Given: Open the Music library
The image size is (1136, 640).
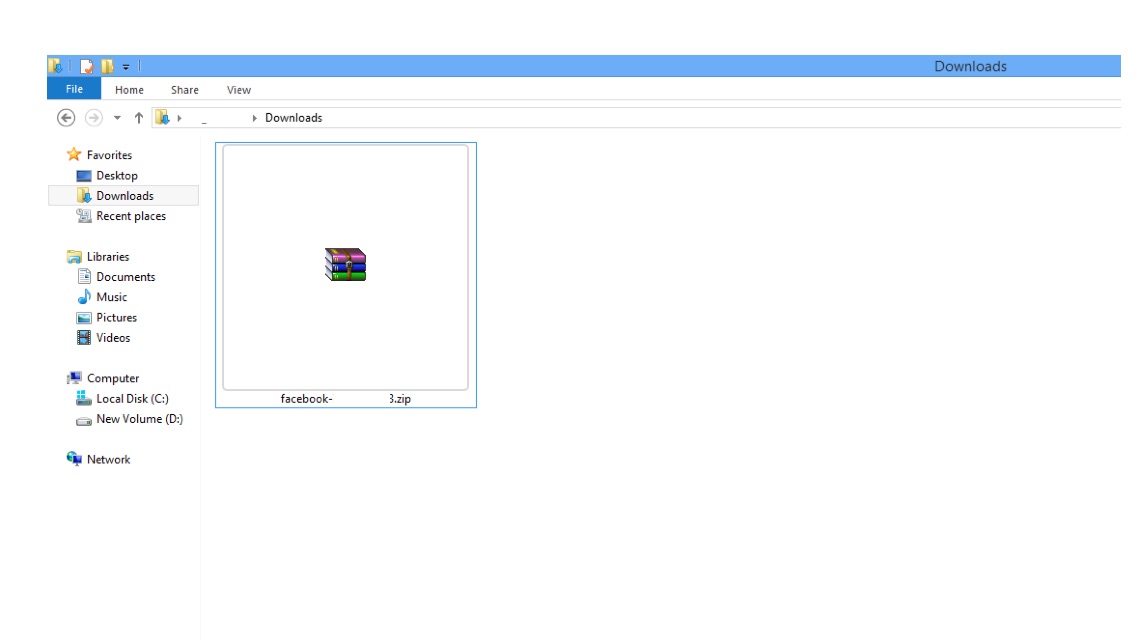Looking at the screenshot, I should [112, 297].
